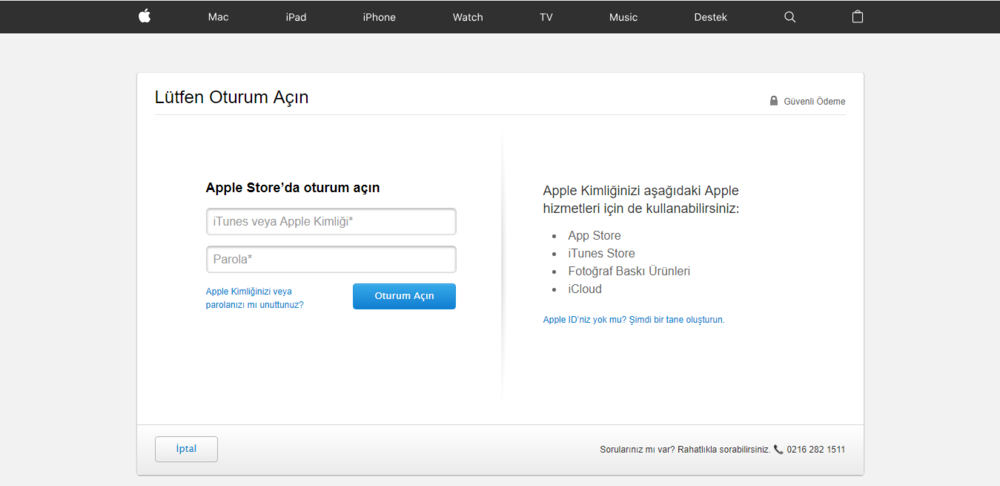Screen dimensions: 1000x486
Task: Click the 'iCloud' list item
Action: tap(585, 289)
